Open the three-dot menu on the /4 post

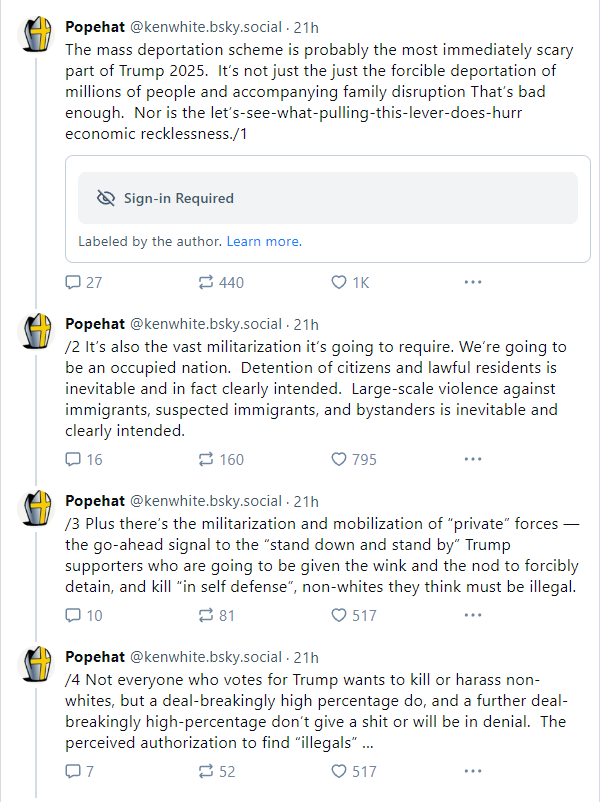(x=473, y=771)
